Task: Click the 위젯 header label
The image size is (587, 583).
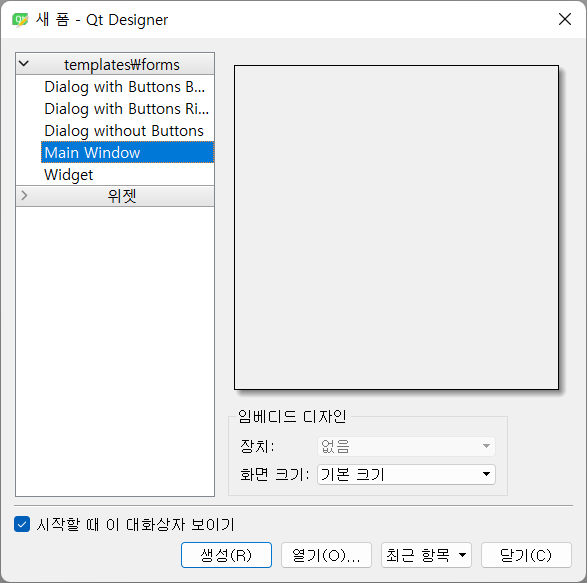Action: tap(122, 196)
